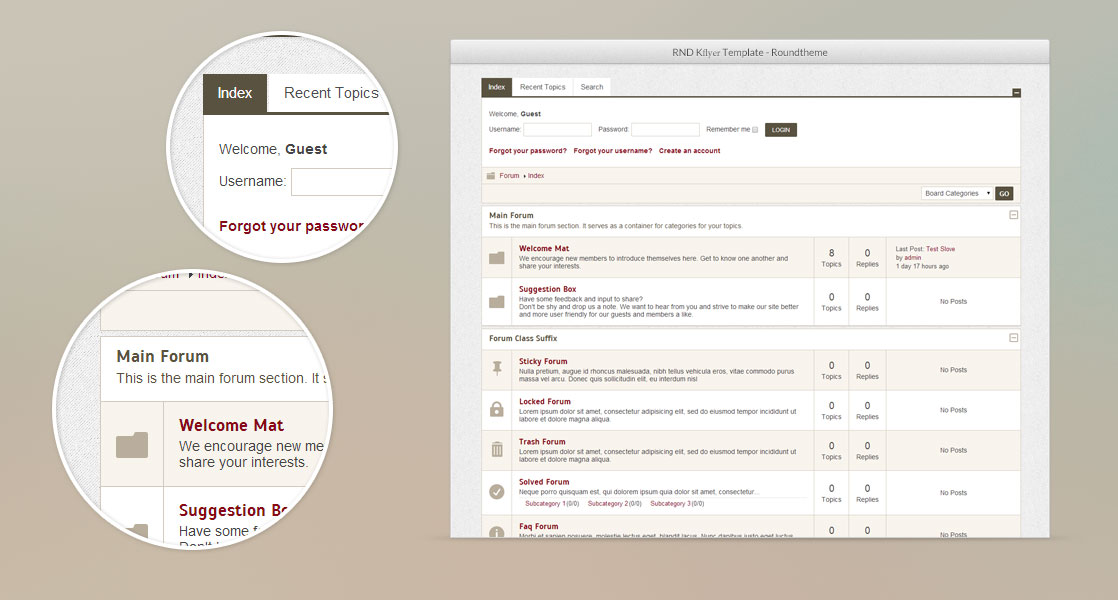Open the Locked Forum link

coord(545,402)
